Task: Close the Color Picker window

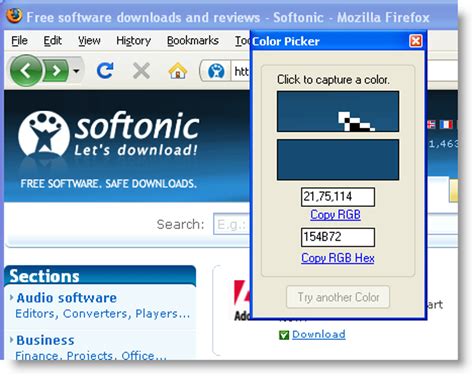Action: [415, 41]
